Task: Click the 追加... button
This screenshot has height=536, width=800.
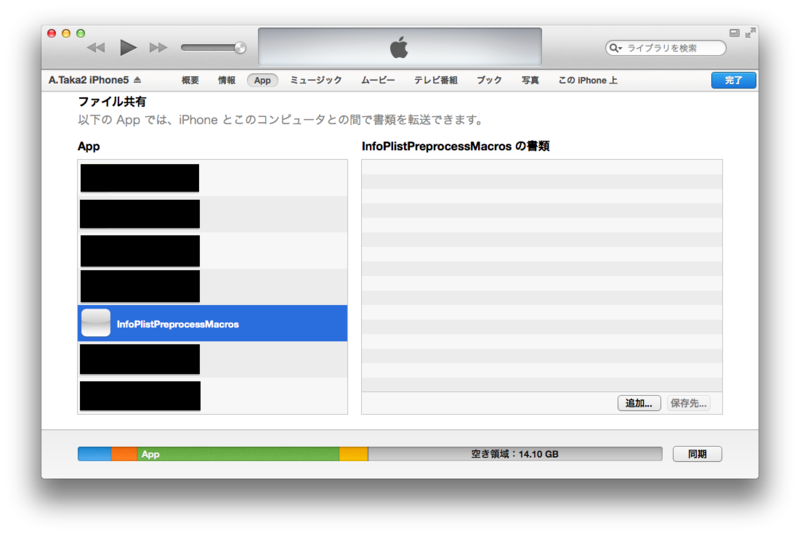Action: 639,403
